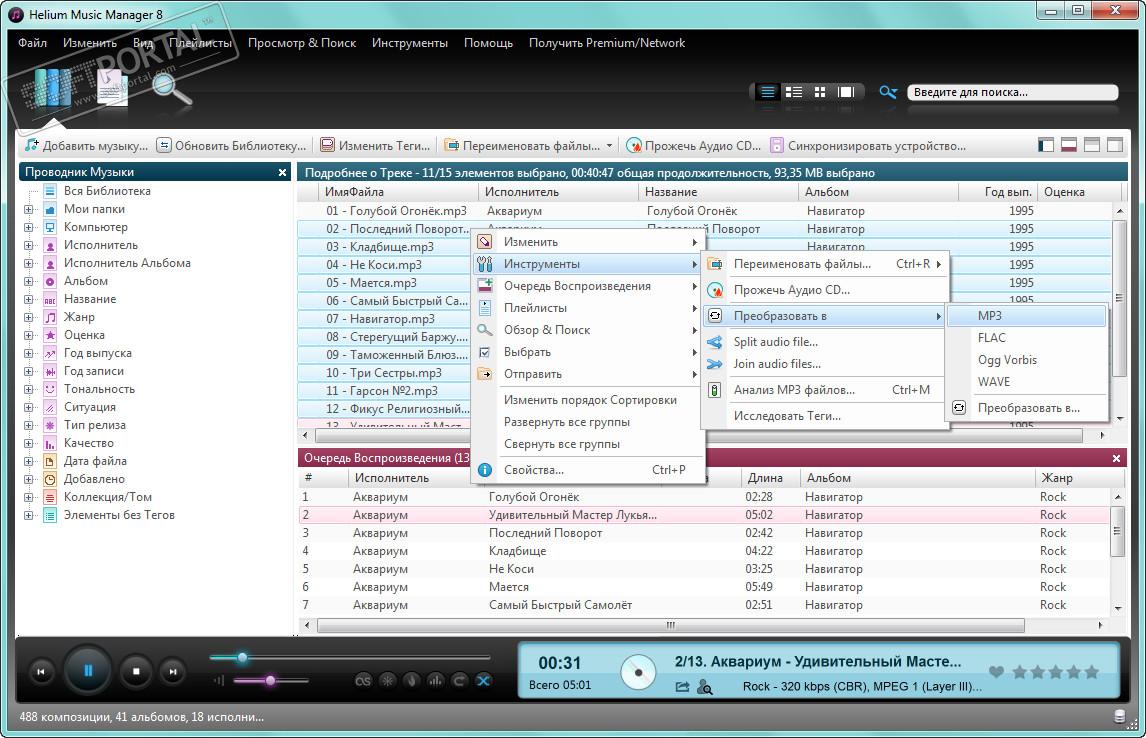Click Прожечь Аудио CD toolbar button
1146x738 pixels.
point(694,146)
